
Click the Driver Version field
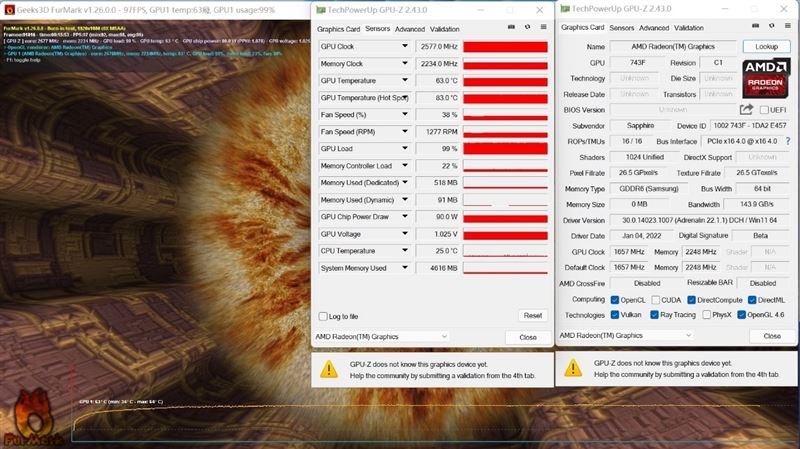pyautogui.click(x=699, y=220)
